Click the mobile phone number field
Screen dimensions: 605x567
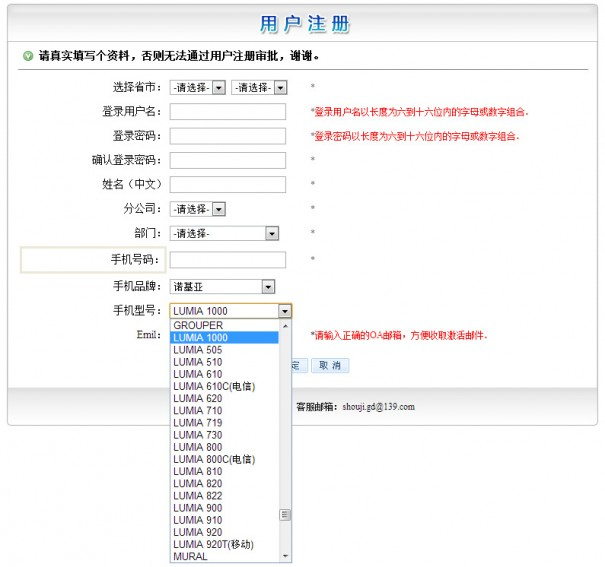228,260
